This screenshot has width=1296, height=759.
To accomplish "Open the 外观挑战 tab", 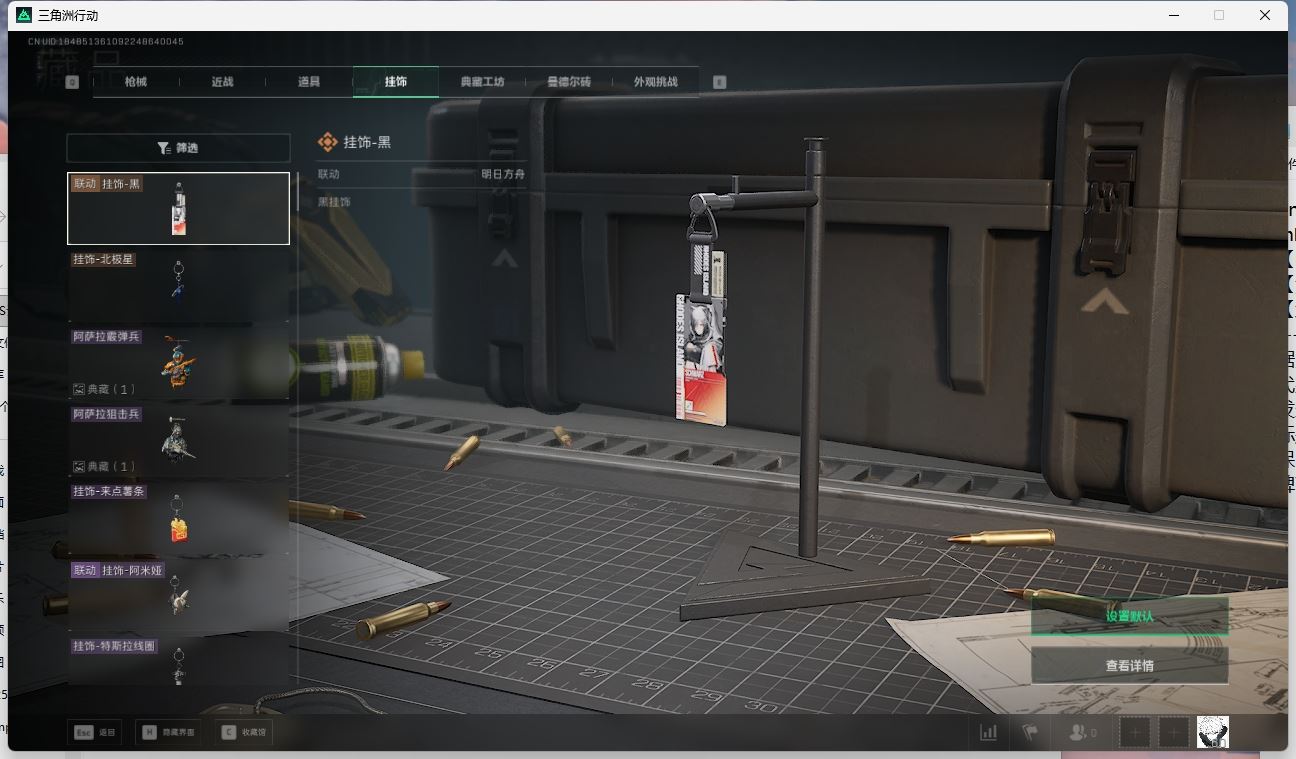I will tap(655, 82).
